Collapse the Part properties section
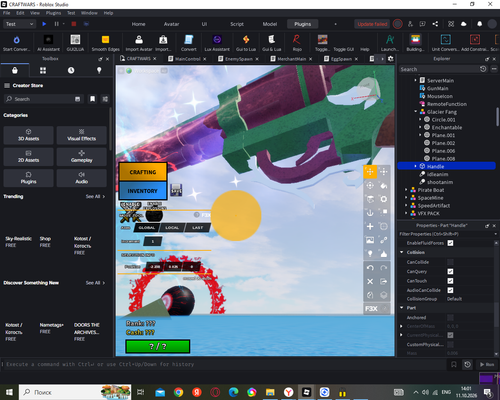Screen dimensions: 500x400 coord(402,308)
